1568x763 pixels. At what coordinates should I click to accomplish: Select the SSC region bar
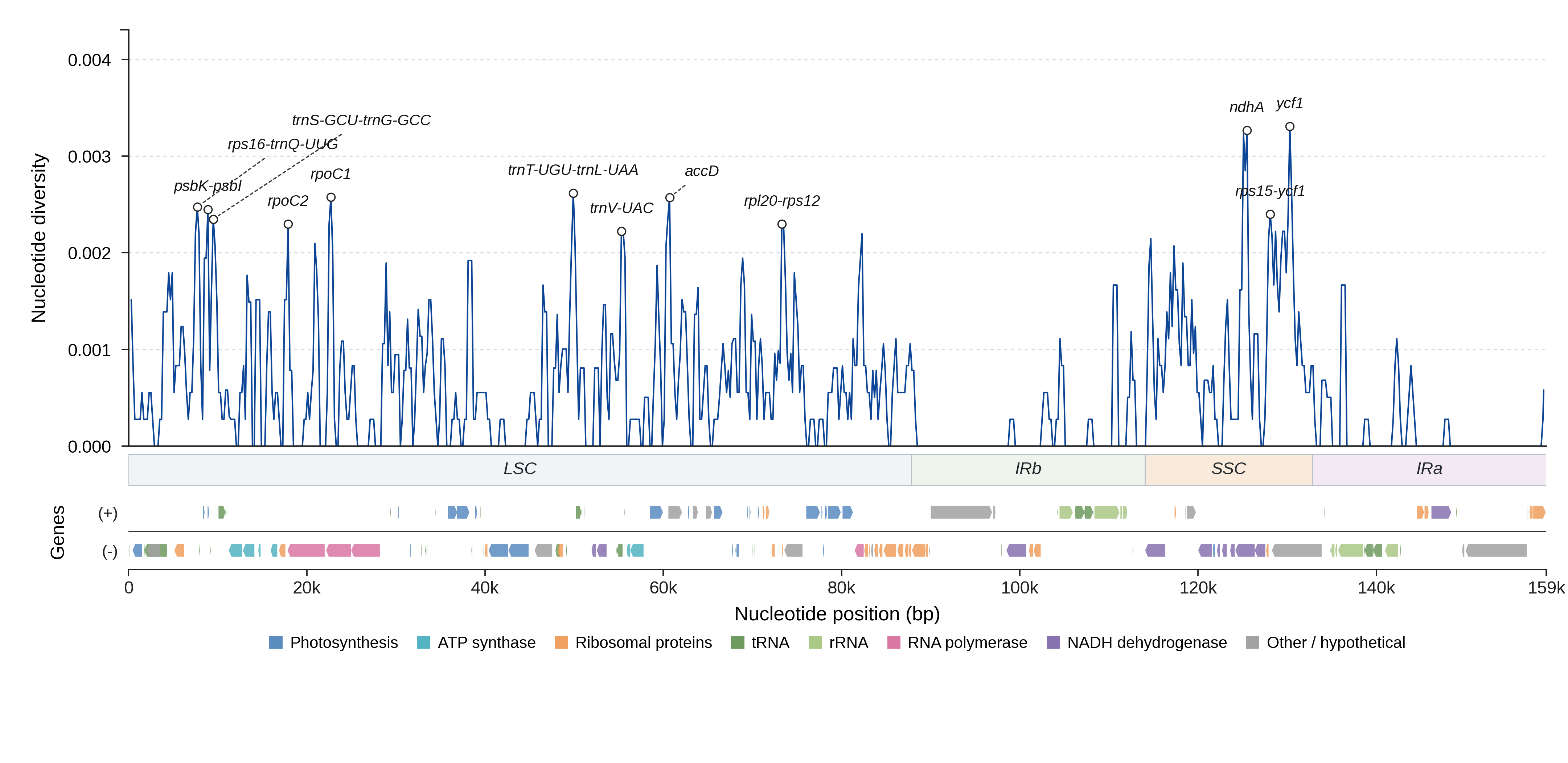pyautogui.click(x=1228, y=469)
